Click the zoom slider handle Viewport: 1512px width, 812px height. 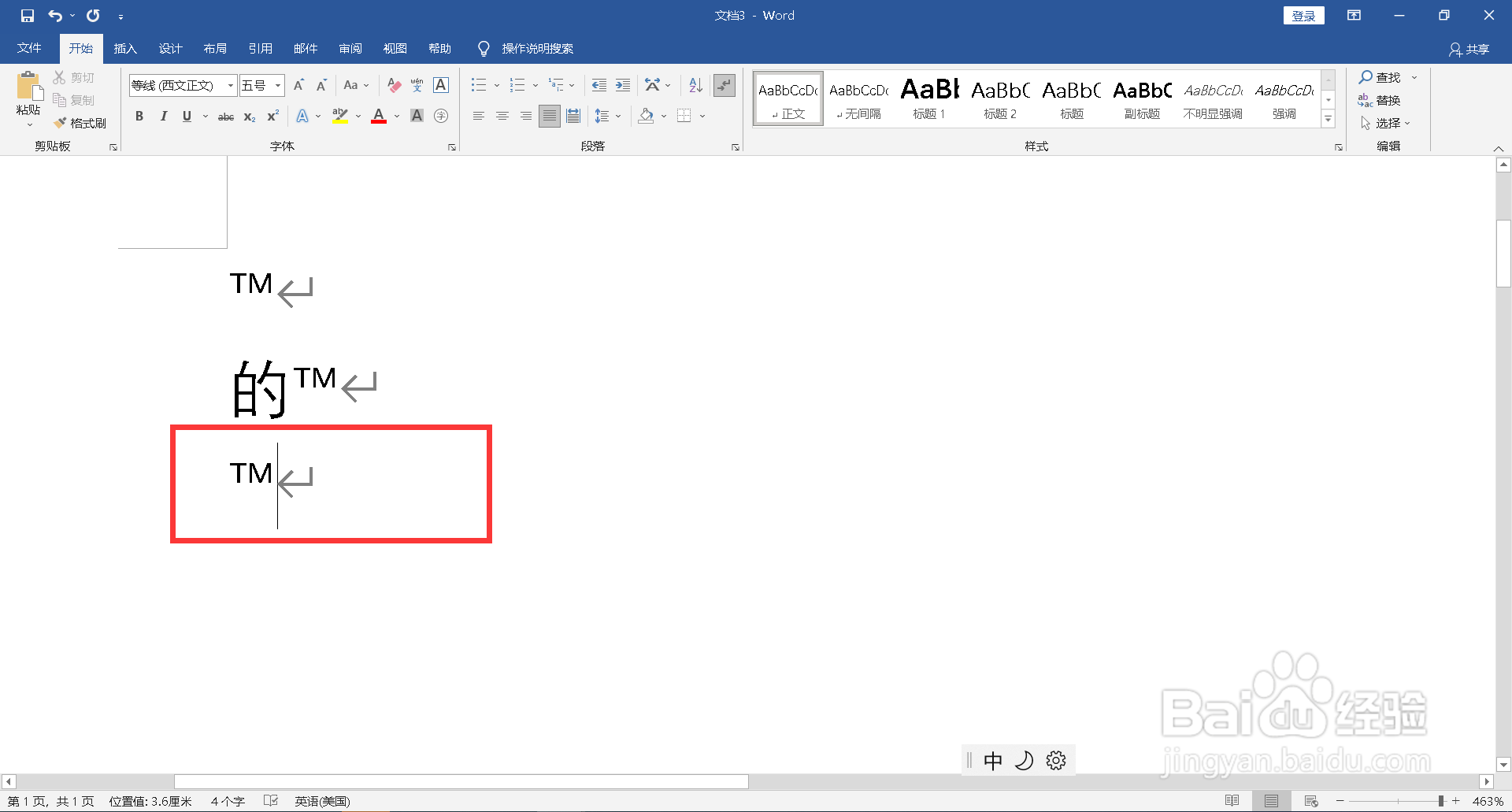1441,801
